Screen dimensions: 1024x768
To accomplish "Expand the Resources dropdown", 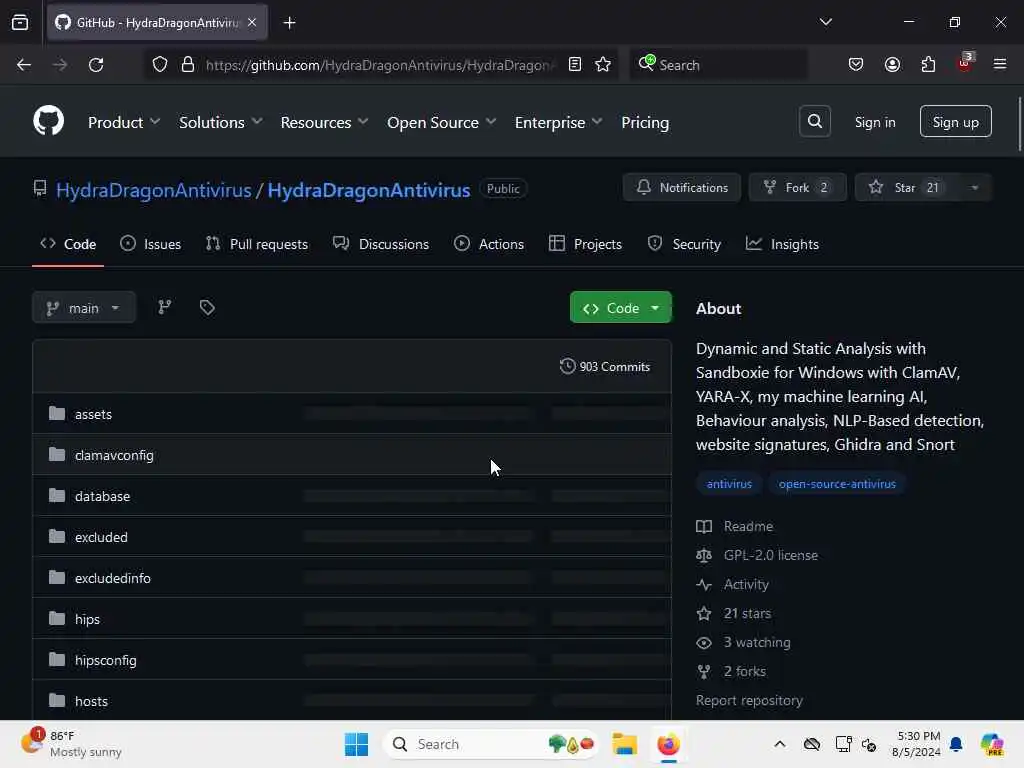I will pos(324,122).
